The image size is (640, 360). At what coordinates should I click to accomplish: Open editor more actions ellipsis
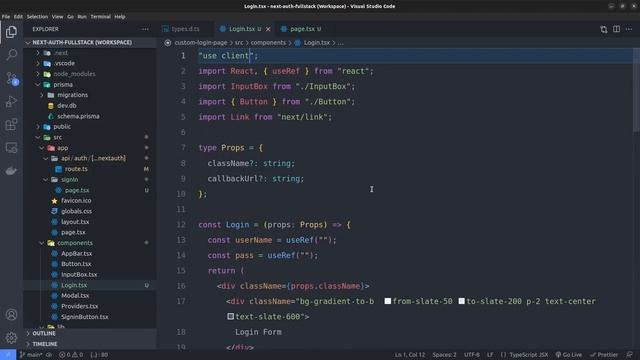pos(629,29)
